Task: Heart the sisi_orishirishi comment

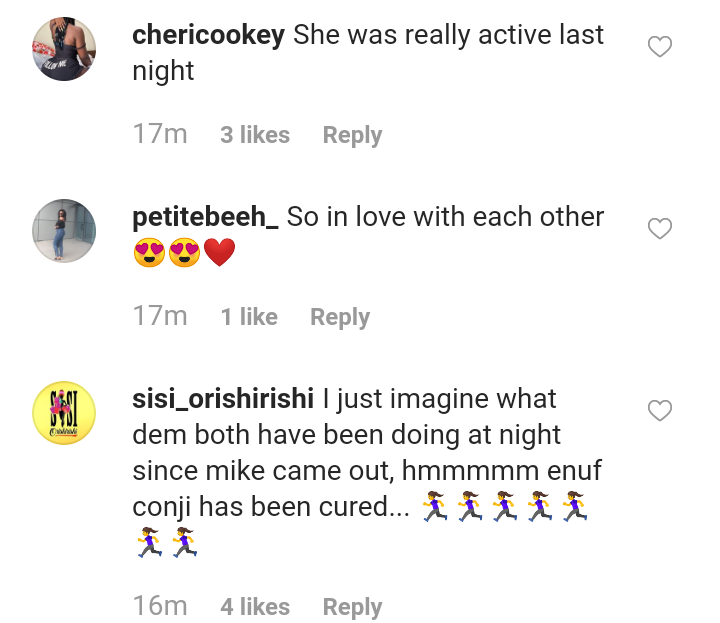Action: coord(660,411)
